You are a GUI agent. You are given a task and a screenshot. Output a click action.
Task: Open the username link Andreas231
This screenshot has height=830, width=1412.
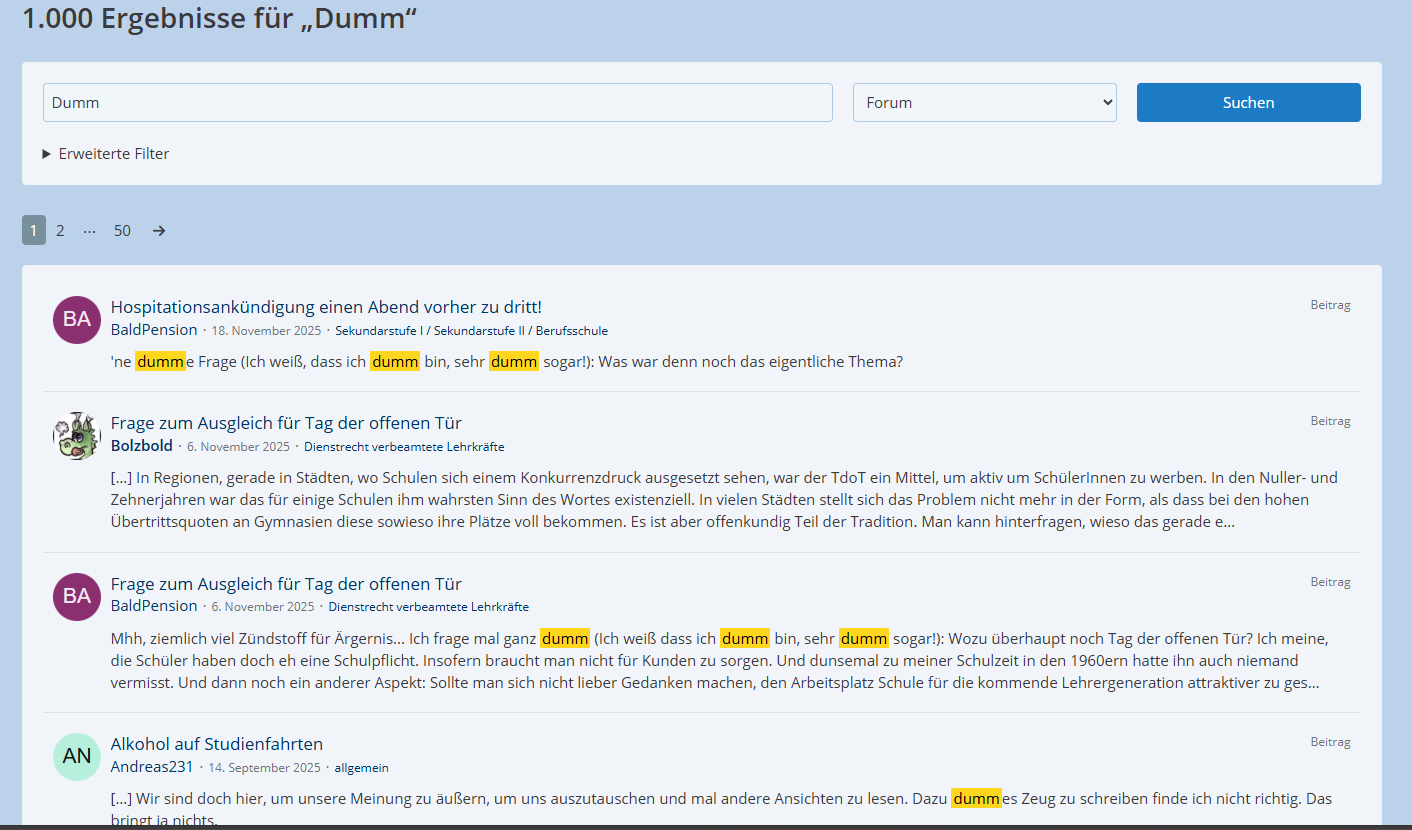(152, 767)
